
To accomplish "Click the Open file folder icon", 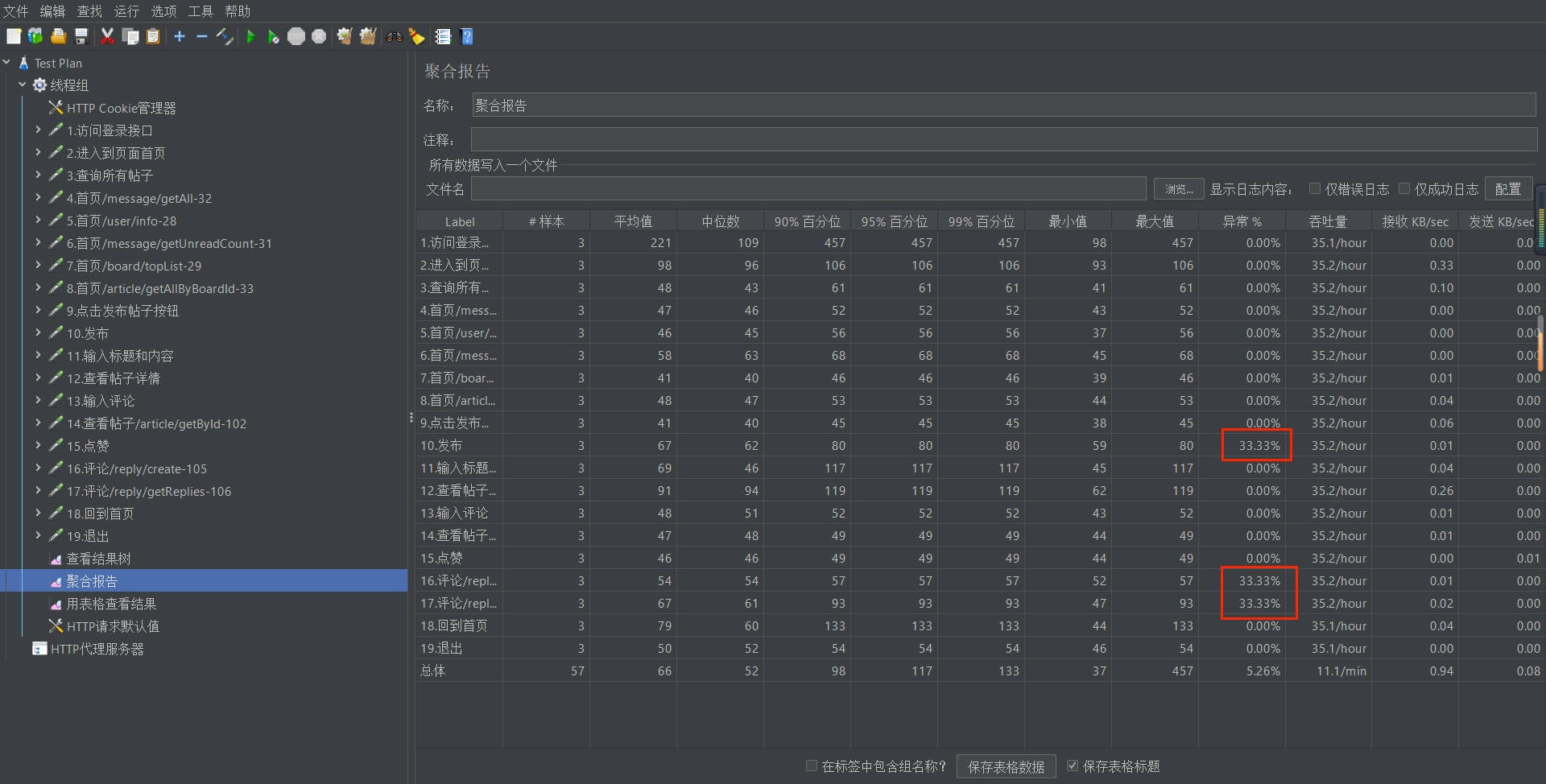I will (x=59, y=36).
